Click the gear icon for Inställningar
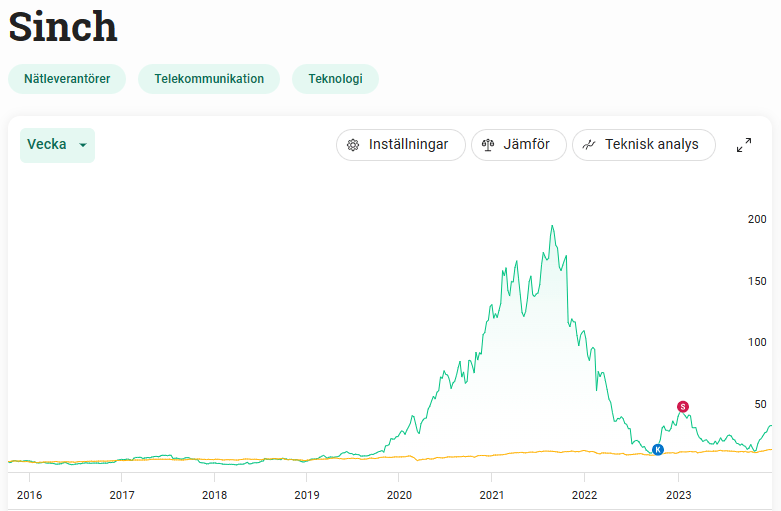 pos(353,145)
